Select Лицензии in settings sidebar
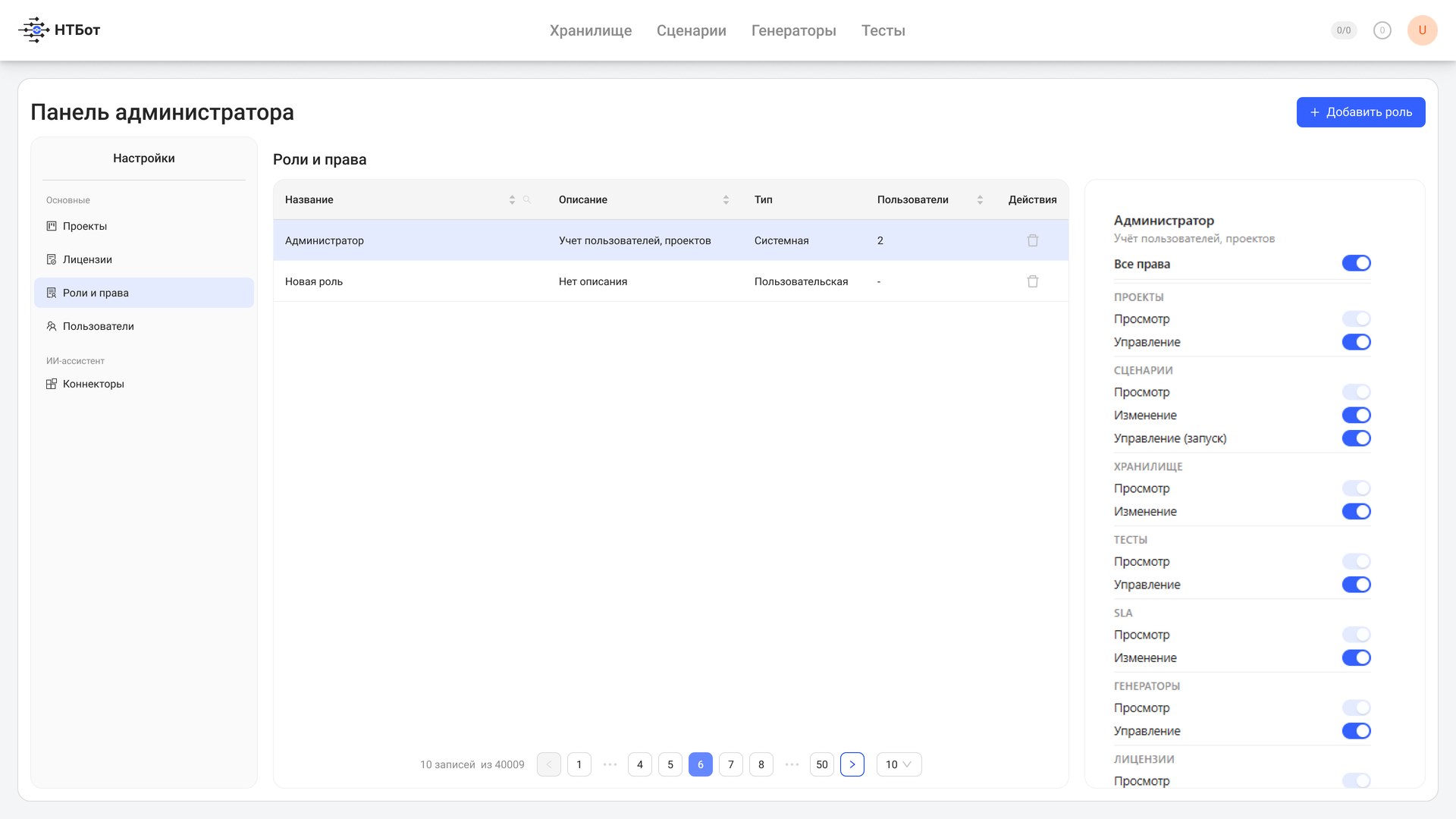Screen dimensions: 1456x819 (x=144, y=259)
